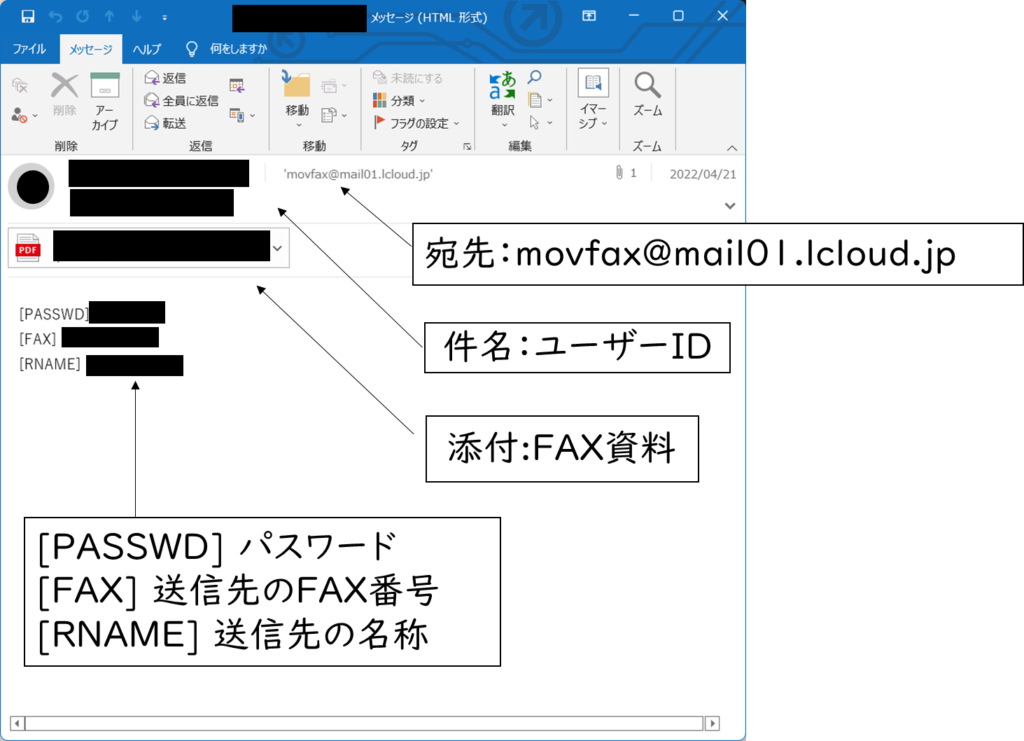Open the フラグの設定 flag dropdown
Viewport: 1024px width, 741px height.
coord(416,123)
